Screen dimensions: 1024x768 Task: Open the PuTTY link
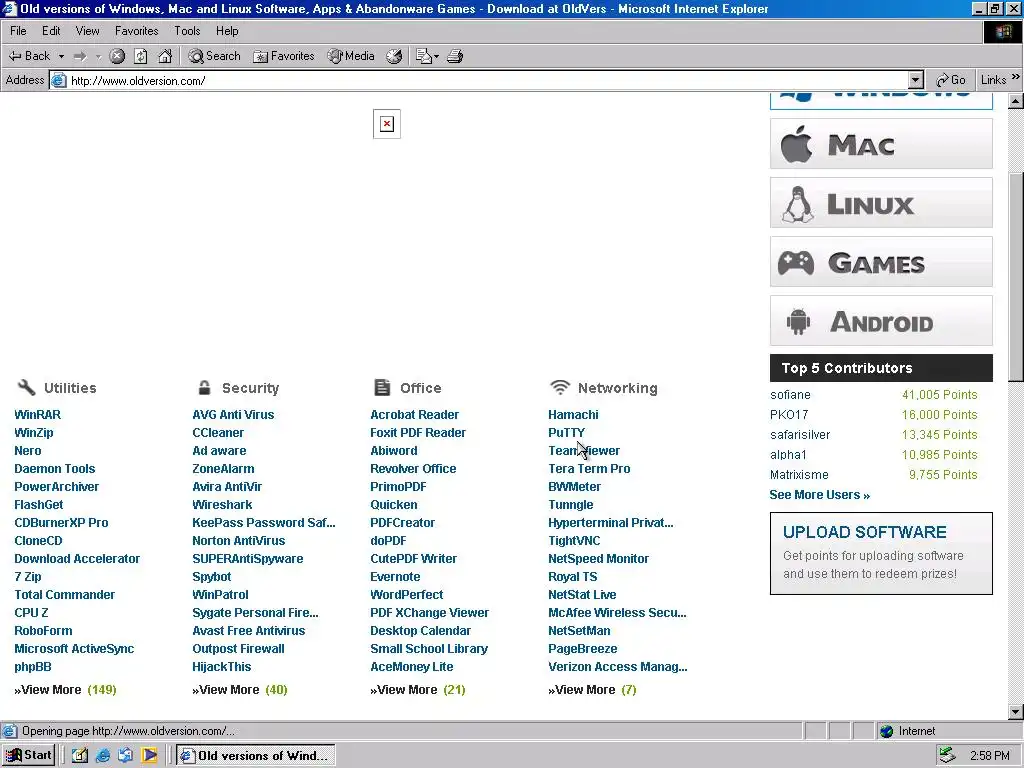566,433
